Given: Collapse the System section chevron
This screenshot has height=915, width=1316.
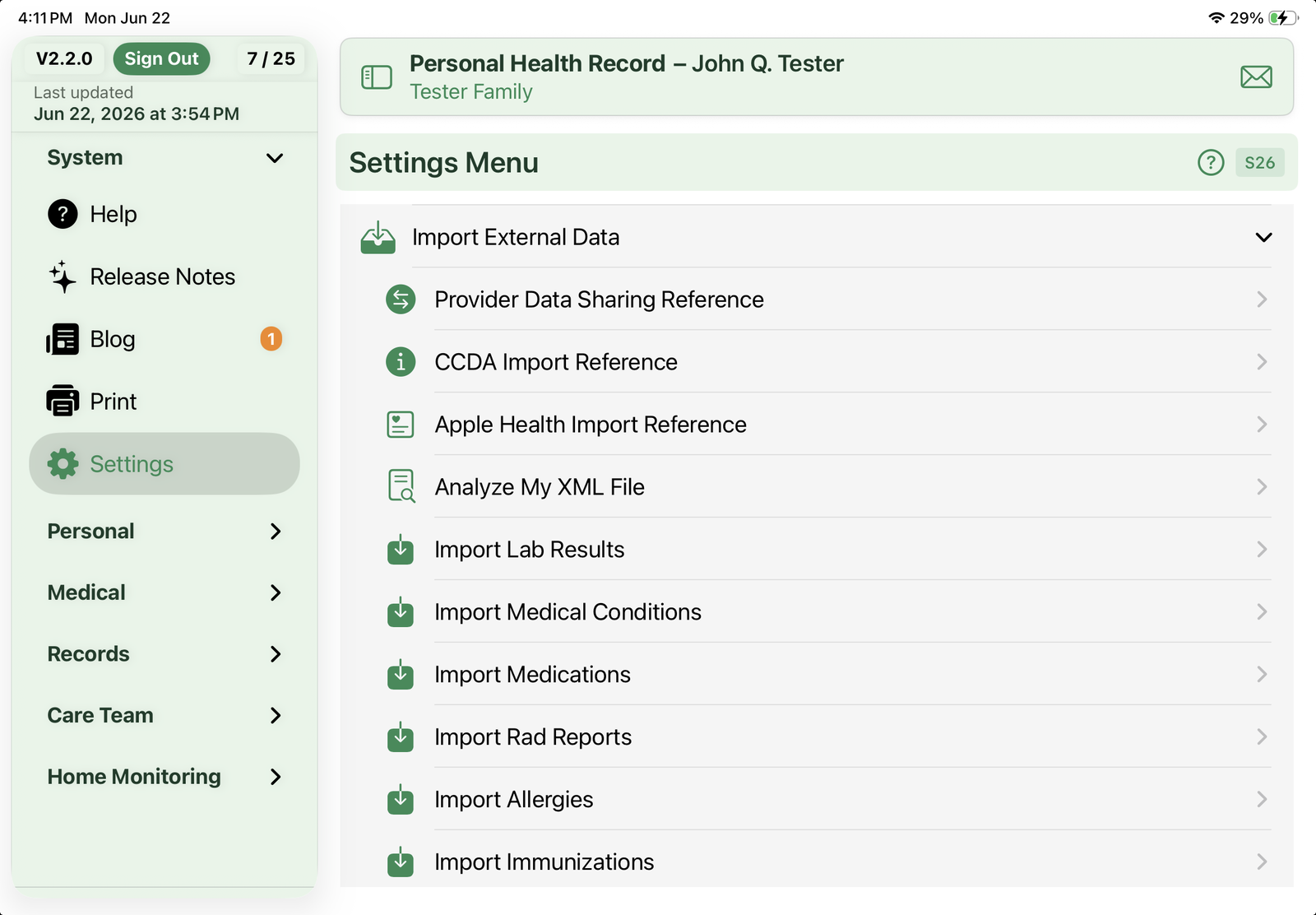Looking at the screenshot, I should pos(275,158).
